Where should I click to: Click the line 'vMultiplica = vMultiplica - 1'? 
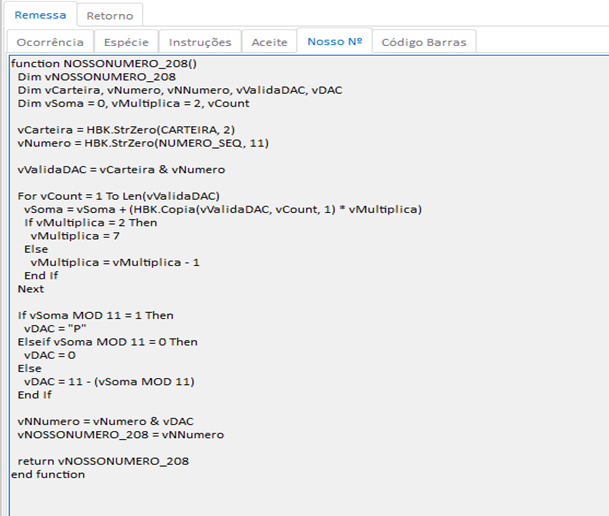point(115,262)
